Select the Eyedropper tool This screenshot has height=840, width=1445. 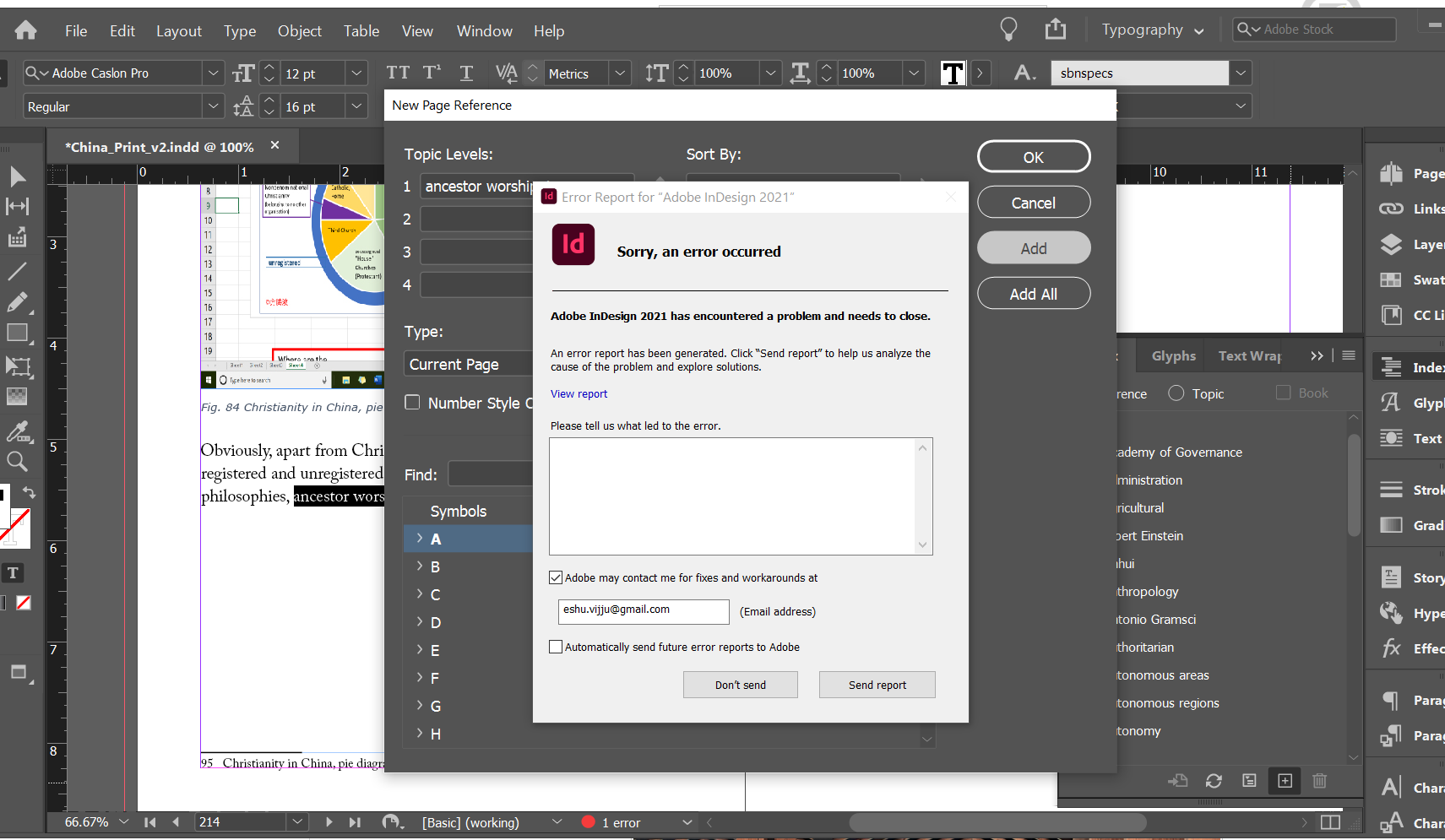(x=19, y=432)
